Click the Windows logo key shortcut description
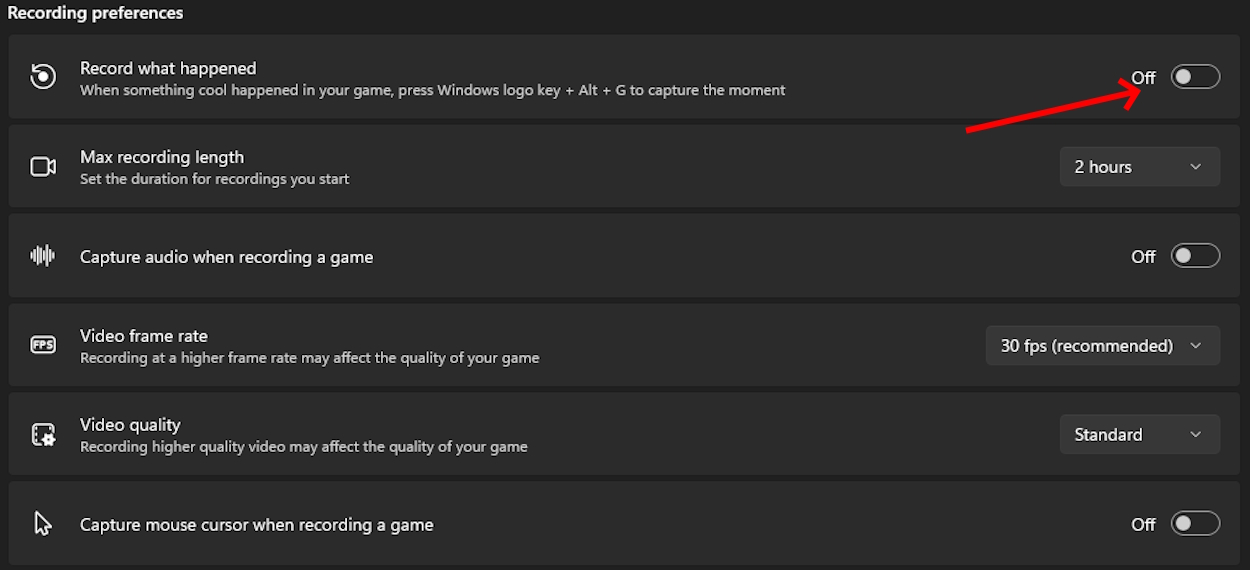 [x=432, y=90]
